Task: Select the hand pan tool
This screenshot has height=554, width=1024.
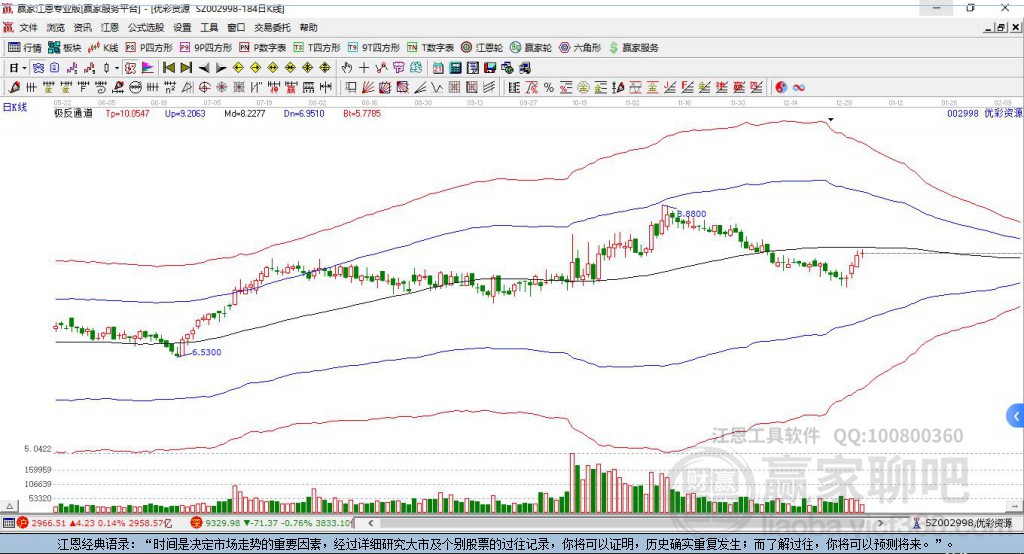Action: click(347, 68)
